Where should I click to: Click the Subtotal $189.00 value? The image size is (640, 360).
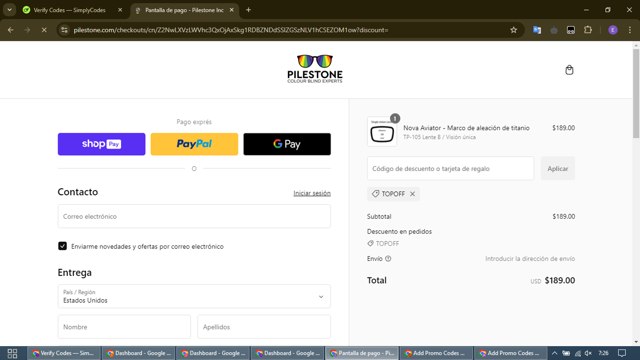[564, 216]
